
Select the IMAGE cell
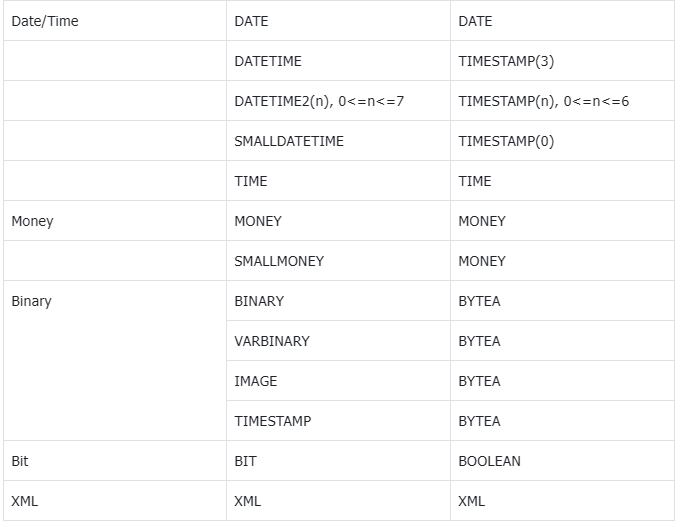coord(256,381)
